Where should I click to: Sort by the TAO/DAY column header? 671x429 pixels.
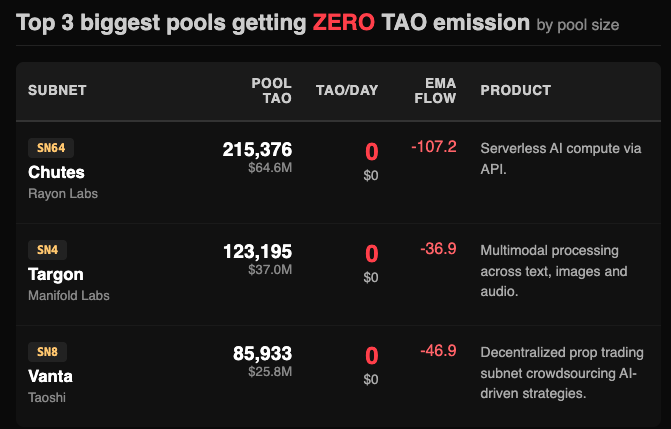[x=346, y=90]
